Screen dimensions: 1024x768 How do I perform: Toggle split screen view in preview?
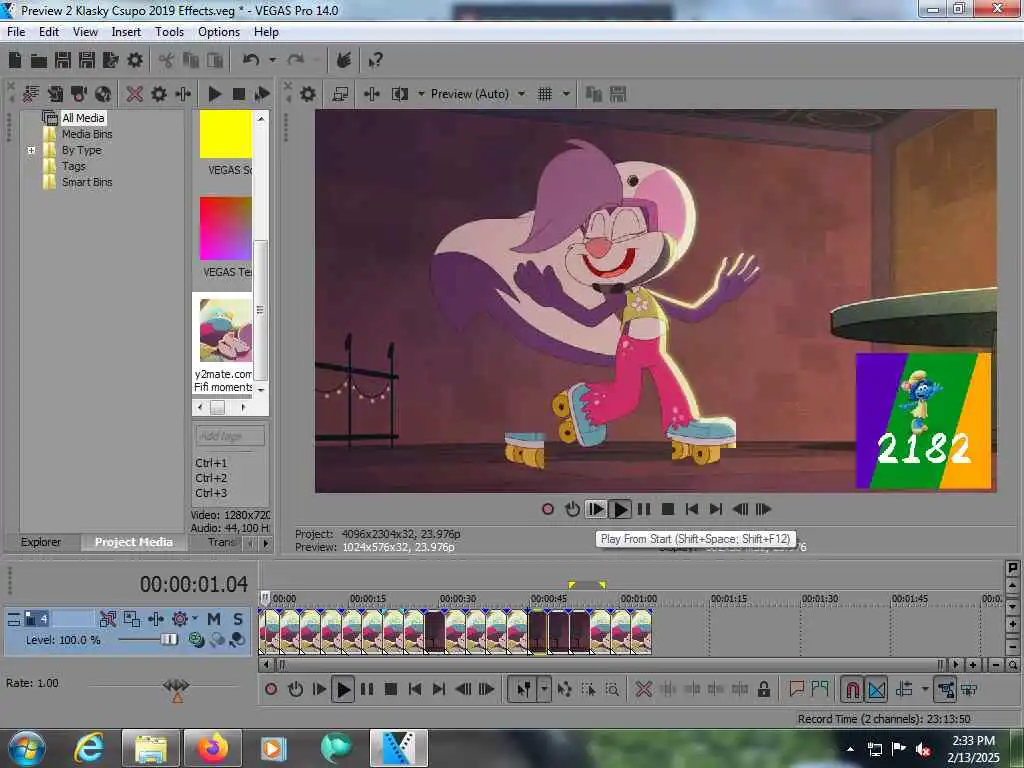pos(400,95)
